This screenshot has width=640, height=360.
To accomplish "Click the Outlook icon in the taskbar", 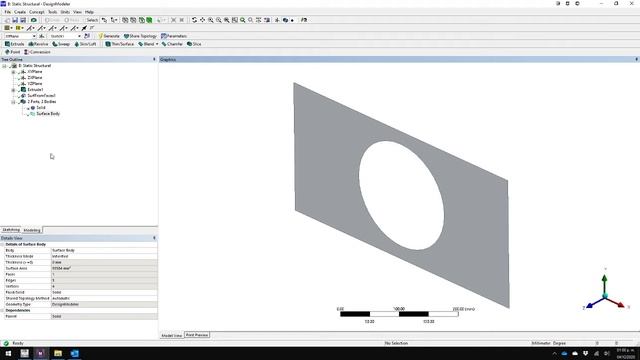I will coord(74,353).
